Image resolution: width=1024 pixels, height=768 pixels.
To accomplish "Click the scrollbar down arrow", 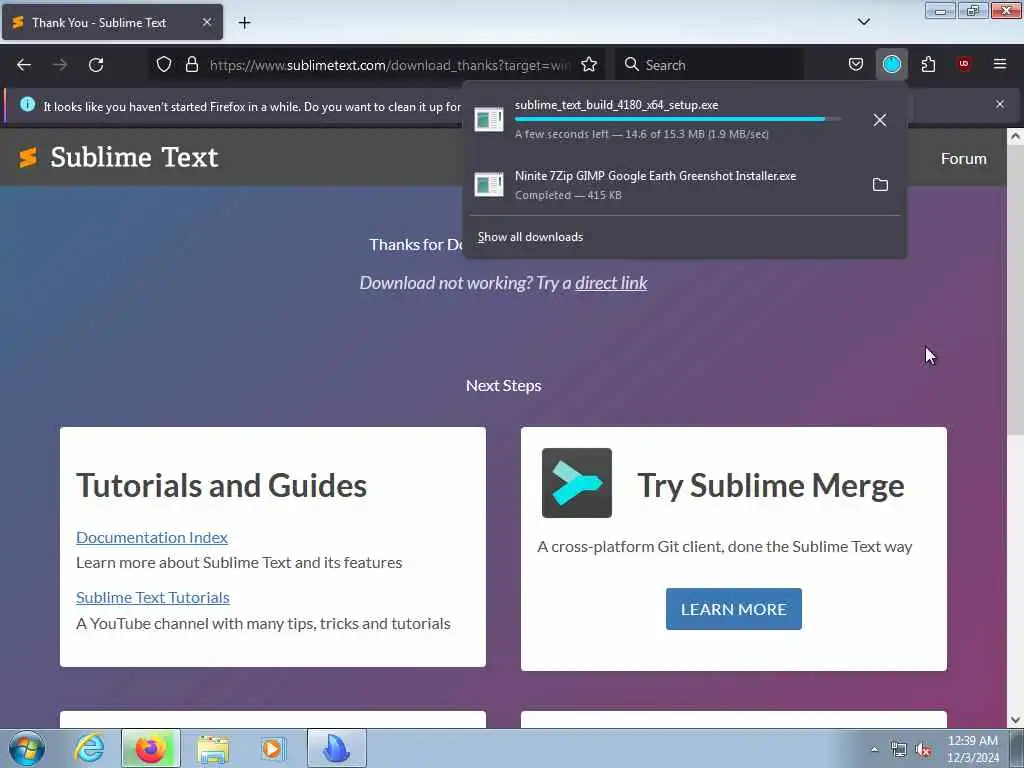I will tap(1015, 720).
